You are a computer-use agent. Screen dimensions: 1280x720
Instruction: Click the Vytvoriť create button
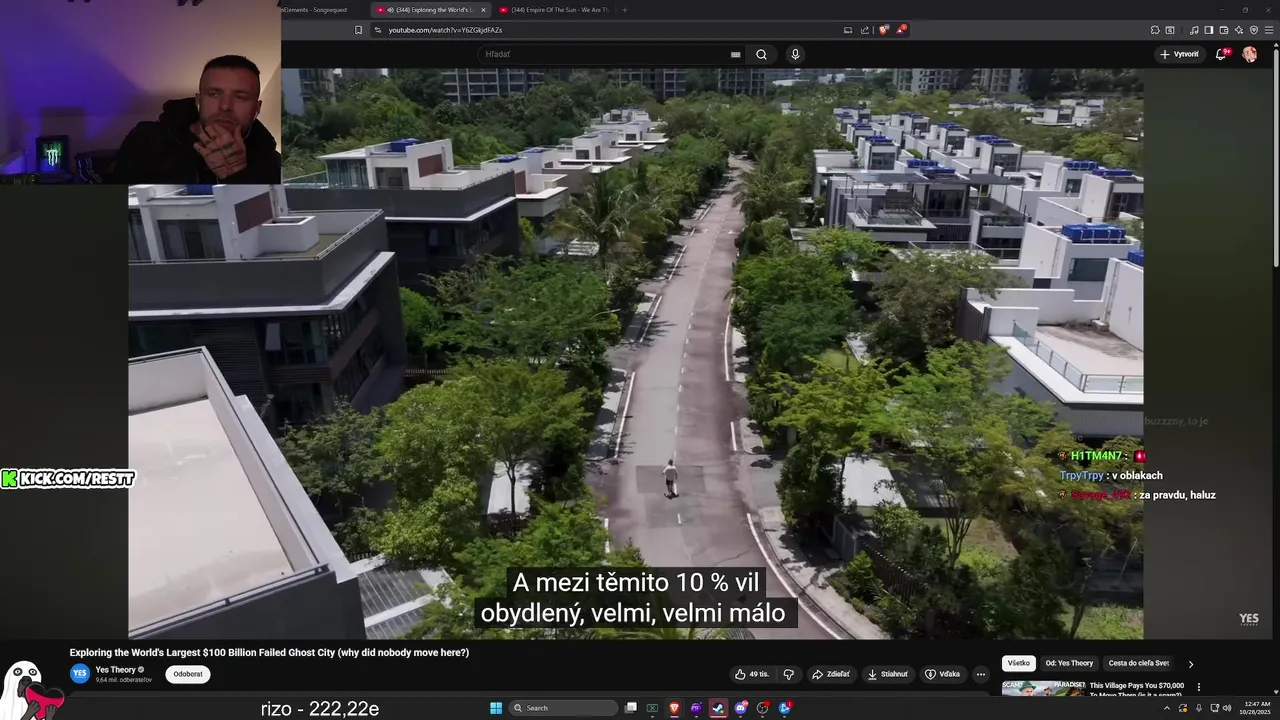[1179, 54]
